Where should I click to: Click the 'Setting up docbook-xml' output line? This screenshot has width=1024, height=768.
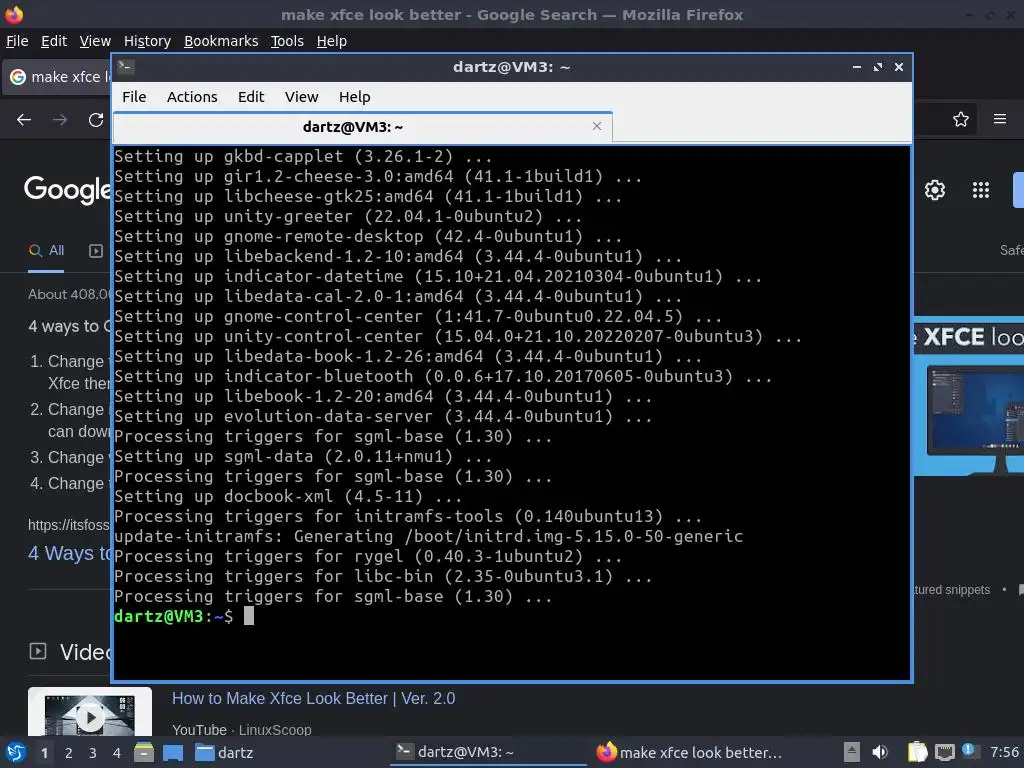click(x=288, y=496)
